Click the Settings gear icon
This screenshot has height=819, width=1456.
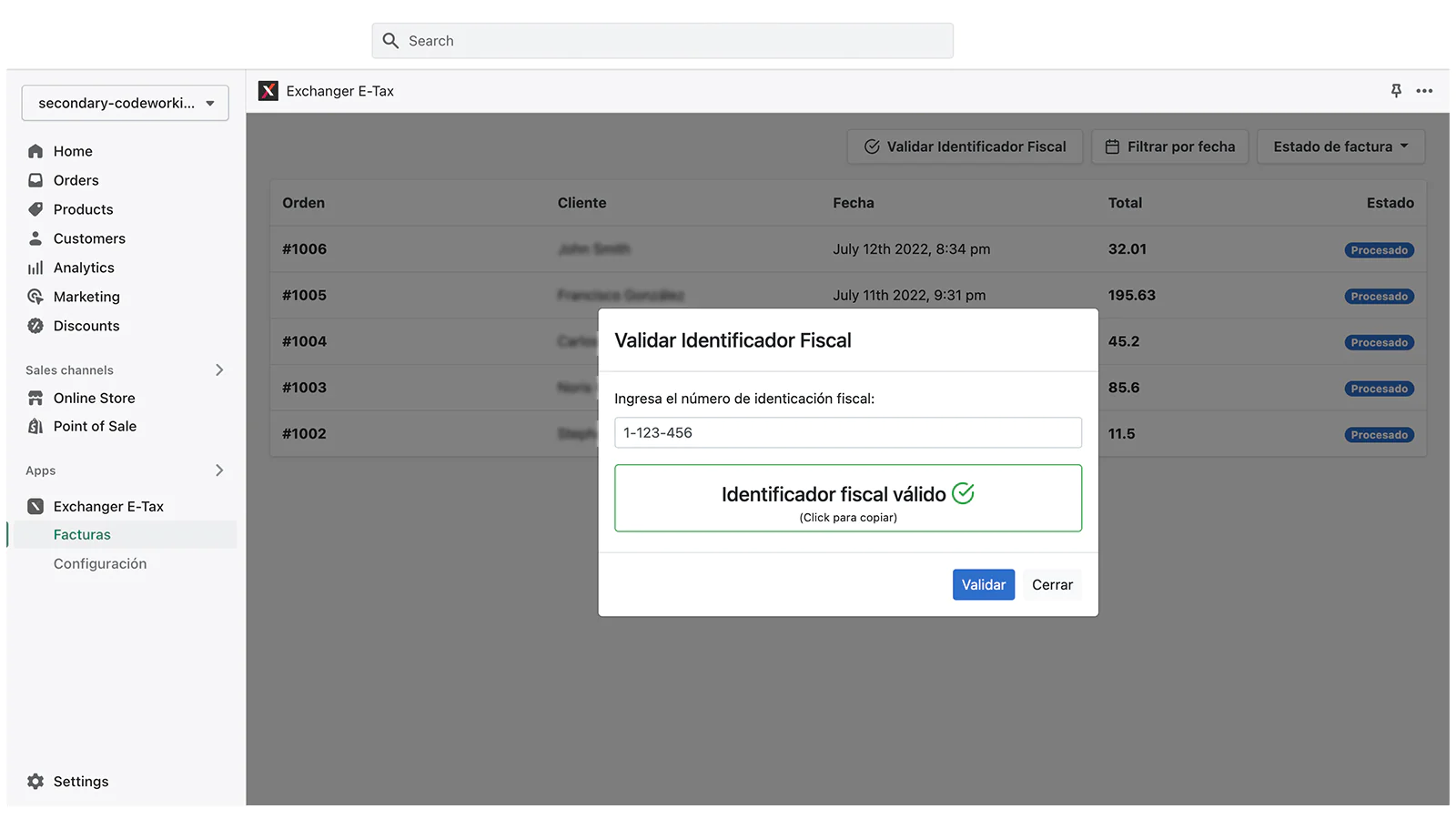(x=35, y=782)
